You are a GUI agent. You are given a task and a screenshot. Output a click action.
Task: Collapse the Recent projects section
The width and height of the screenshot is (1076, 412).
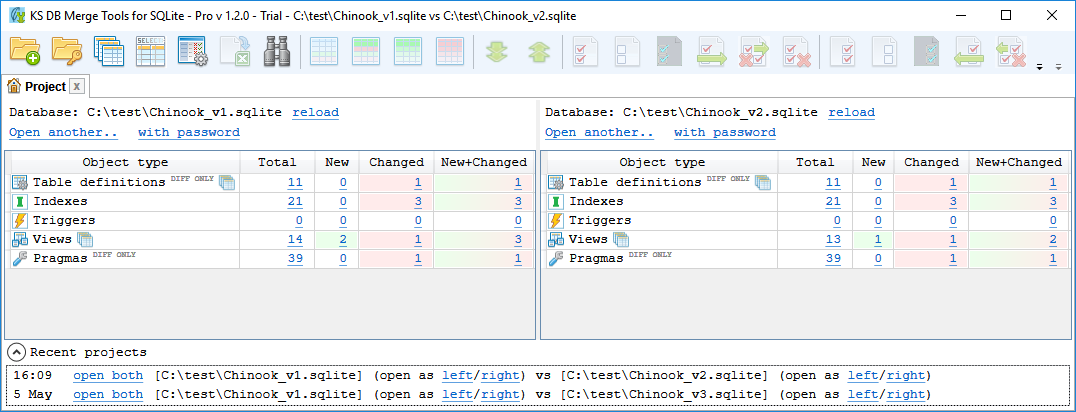16,352
